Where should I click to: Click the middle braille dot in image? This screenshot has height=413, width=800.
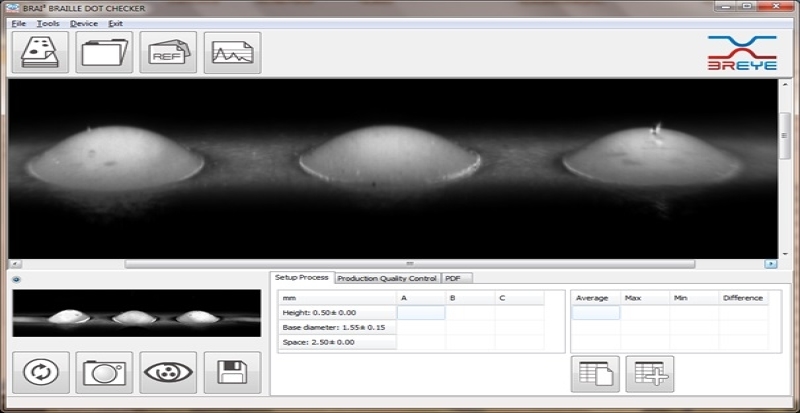(x=390, y=154)
